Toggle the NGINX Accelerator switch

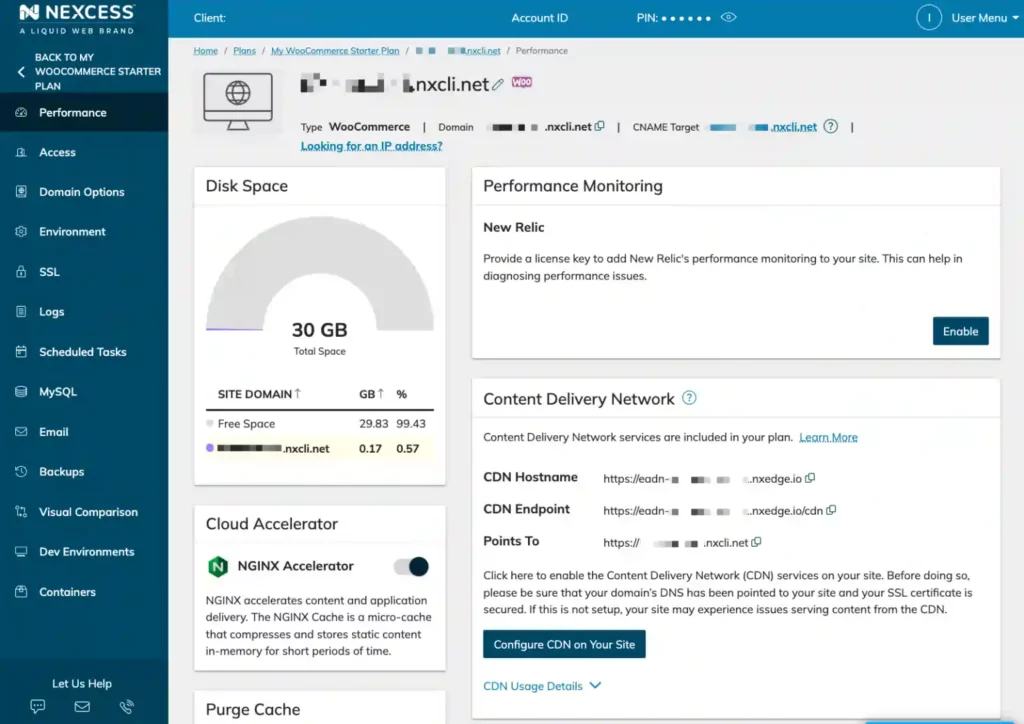410,565
